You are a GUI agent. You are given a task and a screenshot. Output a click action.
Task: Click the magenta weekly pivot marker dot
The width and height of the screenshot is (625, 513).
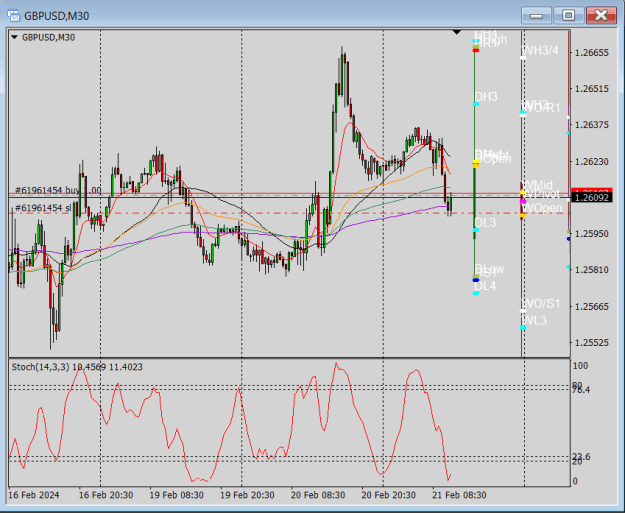(x=523, y=202)
